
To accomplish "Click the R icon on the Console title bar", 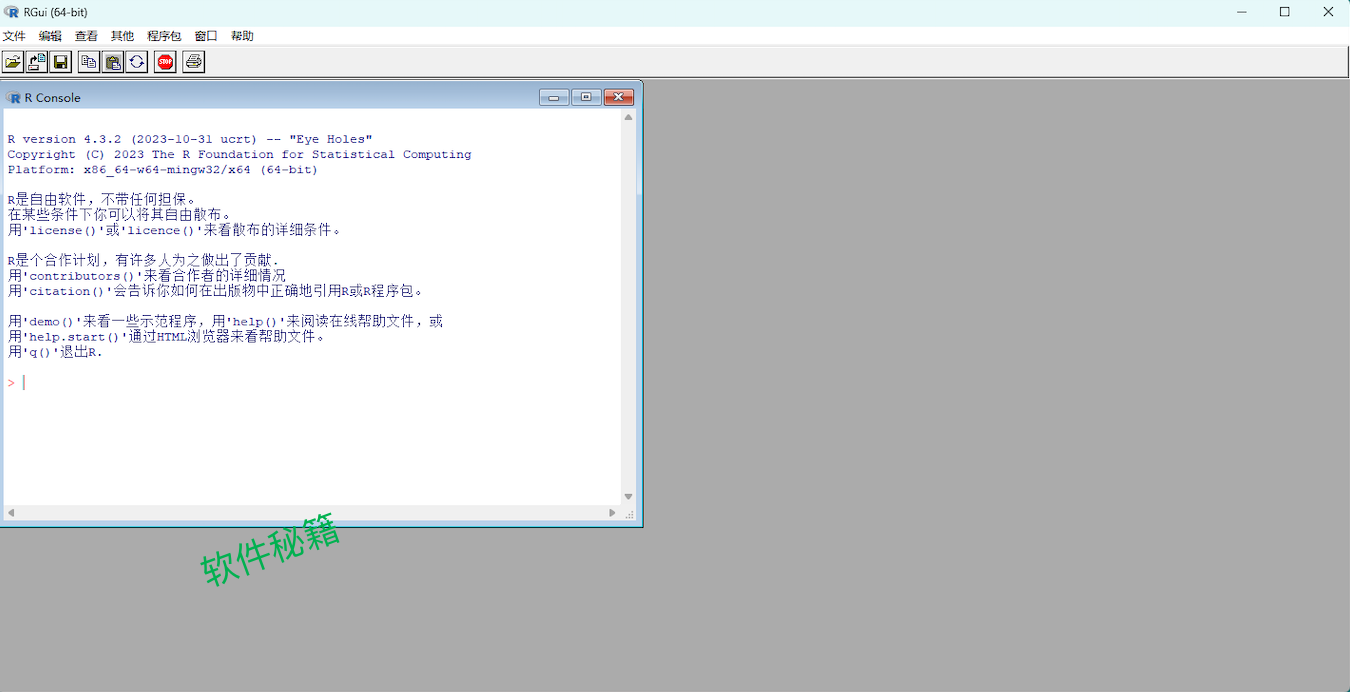I will coord(13,97).
